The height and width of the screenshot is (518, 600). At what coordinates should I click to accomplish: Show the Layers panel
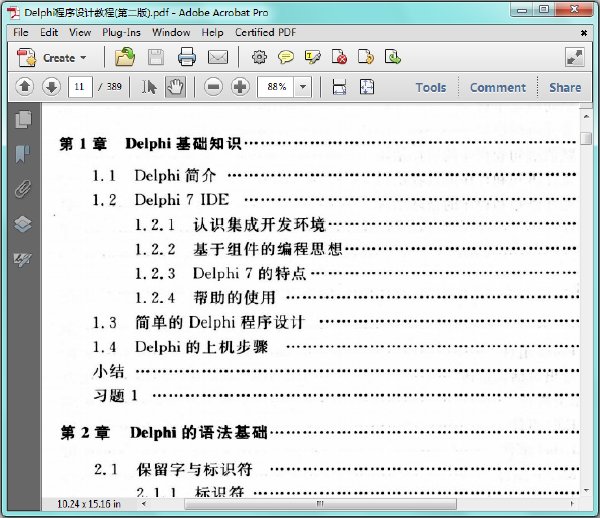[x=23, y=224]
